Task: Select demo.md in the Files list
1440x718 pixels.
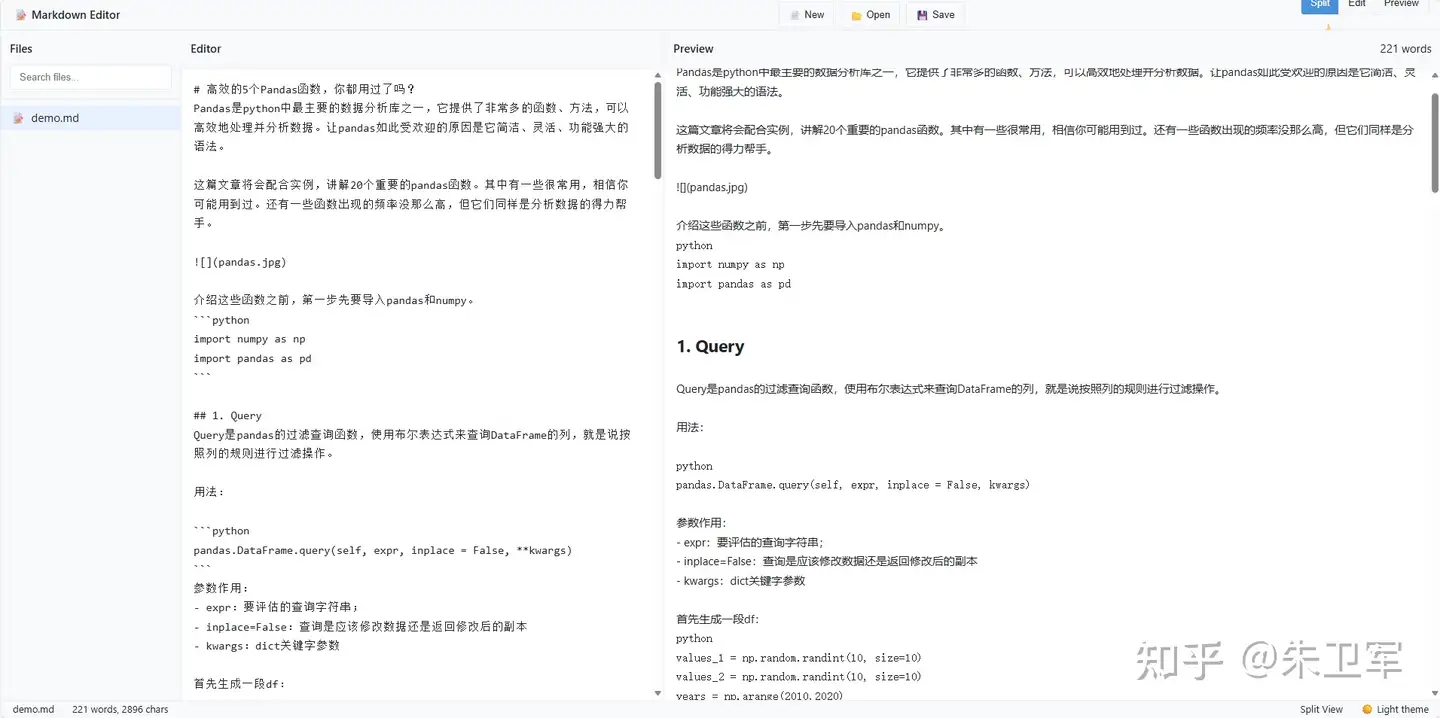Action: (90, 118)
